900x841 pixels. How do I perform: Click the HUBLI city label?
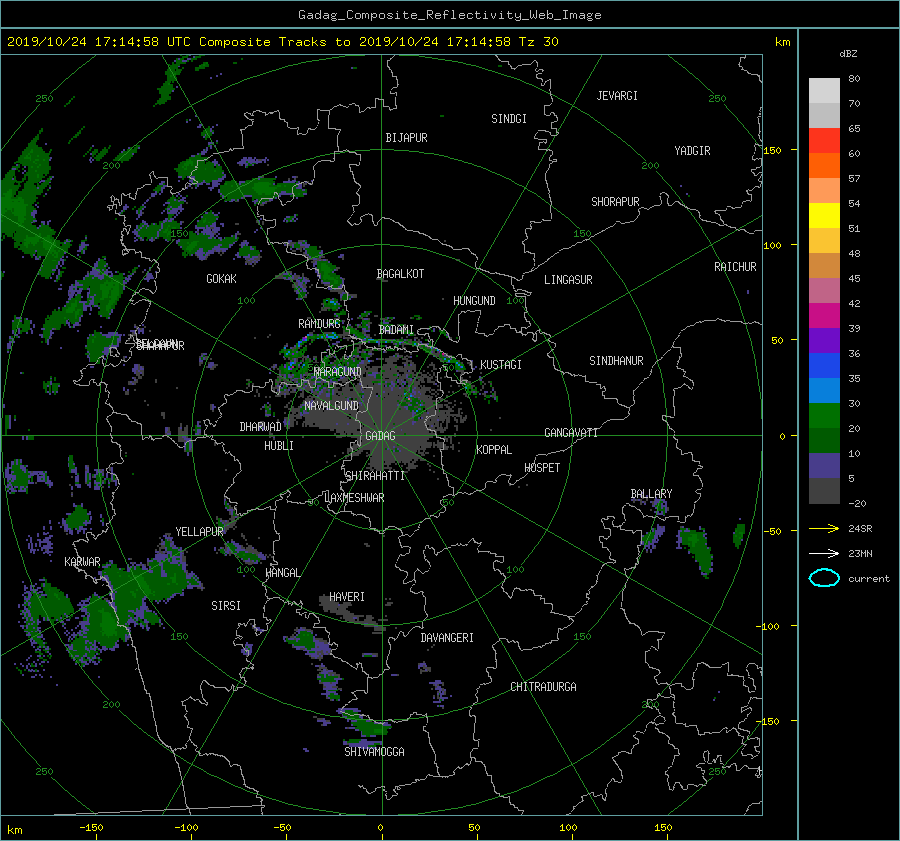[279, 446]
